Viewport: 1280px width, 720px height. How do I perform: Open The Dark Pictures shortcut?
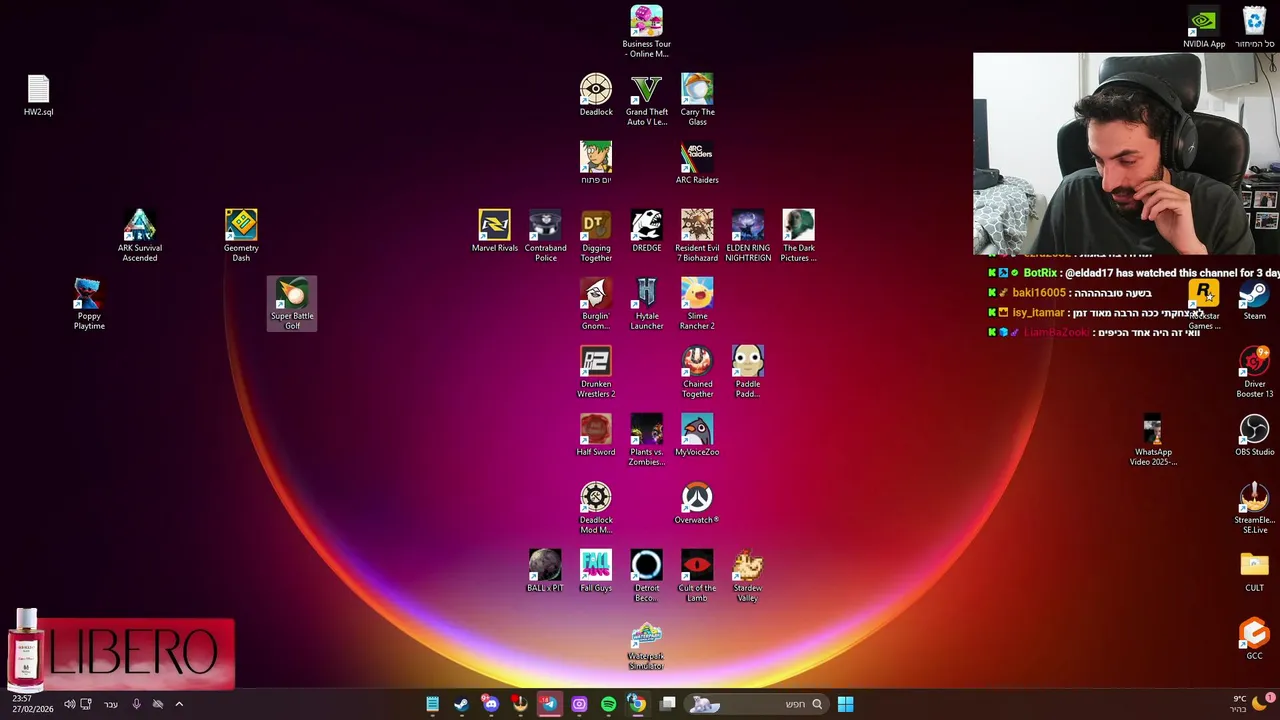(x=798, y=236)
